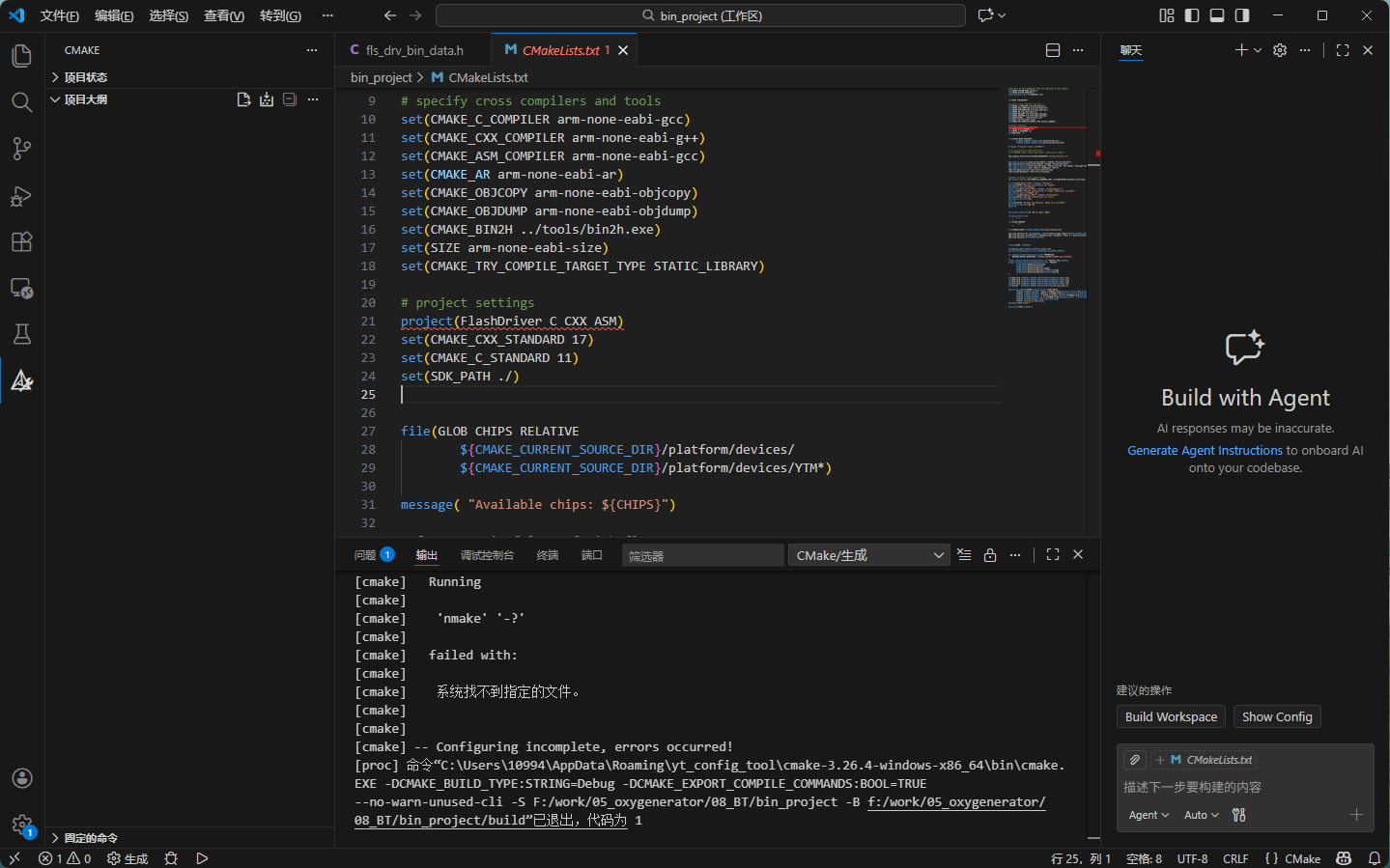Click the split editor icon

pyautogui.click(x=1053, y=50)
